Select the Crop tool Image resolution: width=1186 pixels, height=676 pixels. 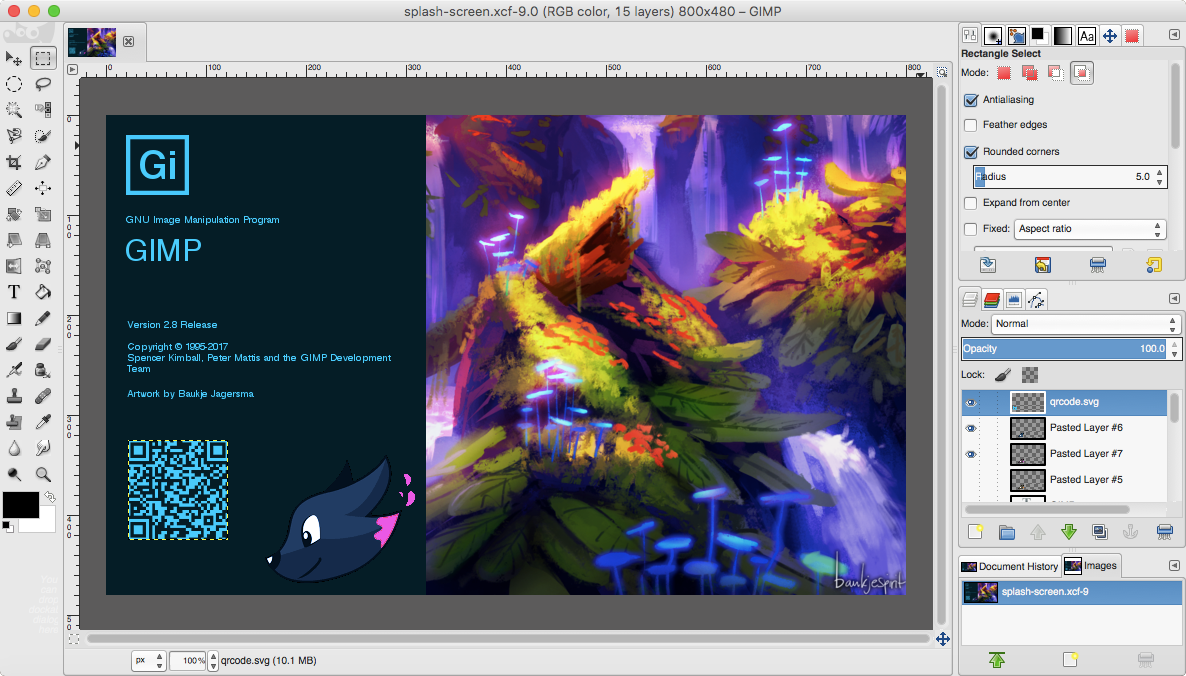tap(14, 162)
